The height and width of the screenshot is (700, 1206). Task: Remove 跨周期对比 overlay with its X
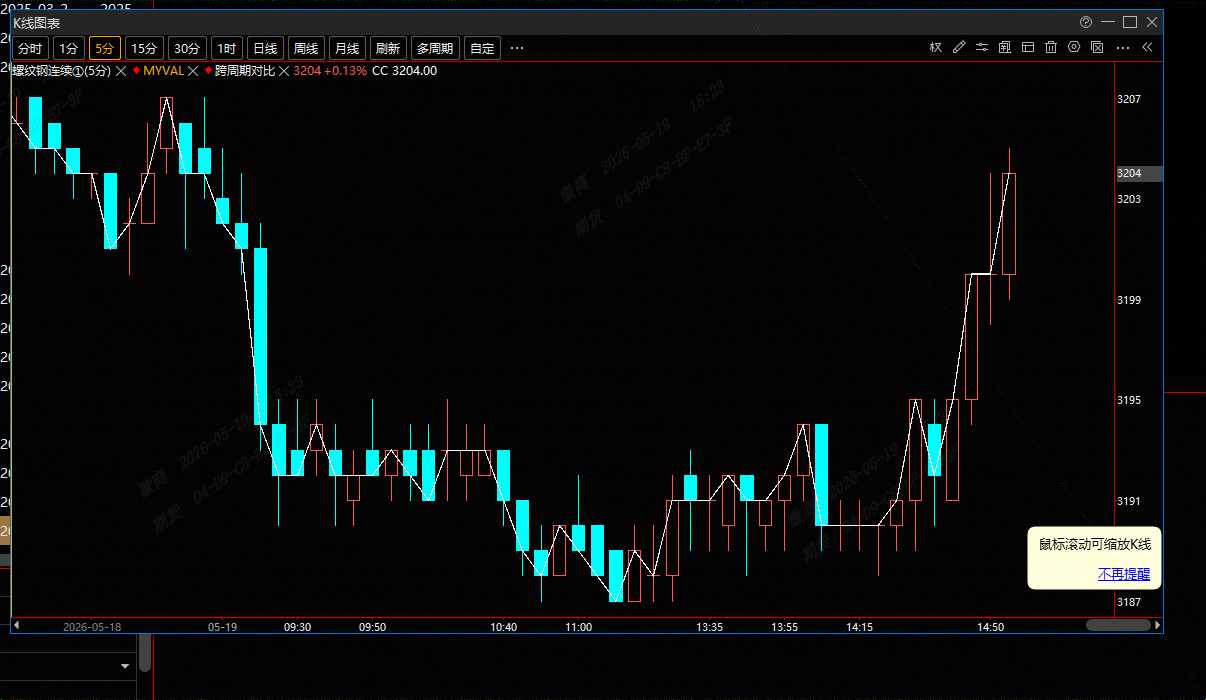pos(284,71)
